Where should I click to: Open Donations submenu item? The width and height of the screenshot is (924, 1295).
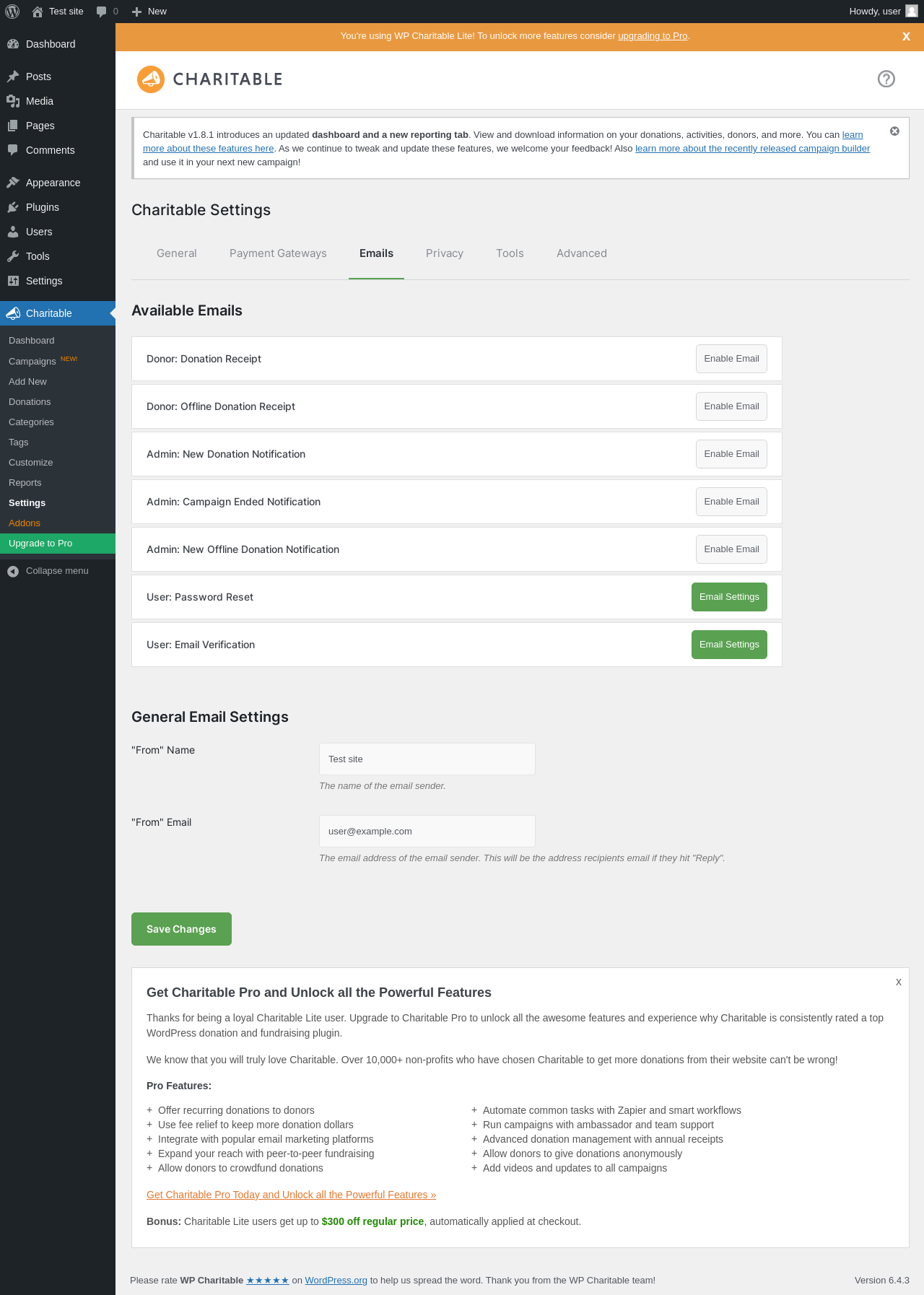pyautogui.click(x=58, y=402)
